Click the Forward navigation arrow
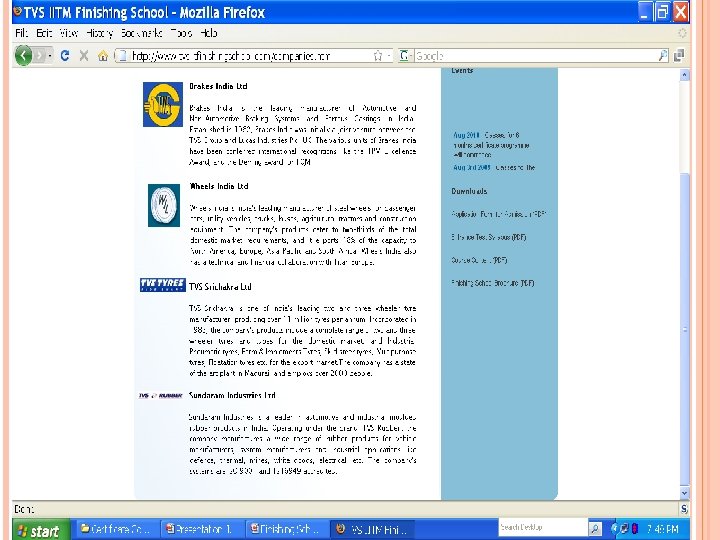Viewport: 720px width, 540px height. tap(39, 56)
